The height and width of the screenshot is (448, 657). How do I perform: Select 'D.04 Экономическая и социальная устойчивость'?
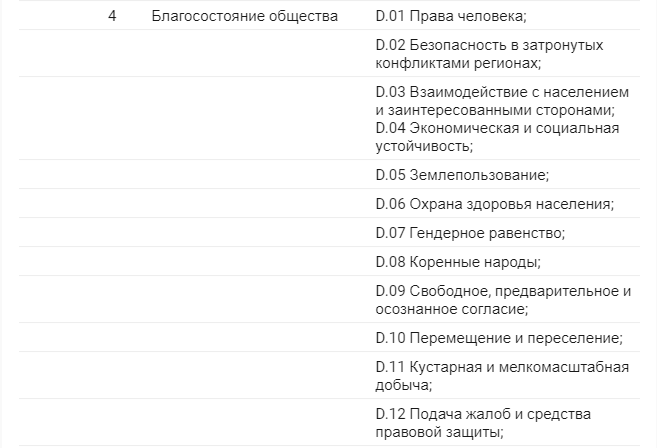coord(497,137)
